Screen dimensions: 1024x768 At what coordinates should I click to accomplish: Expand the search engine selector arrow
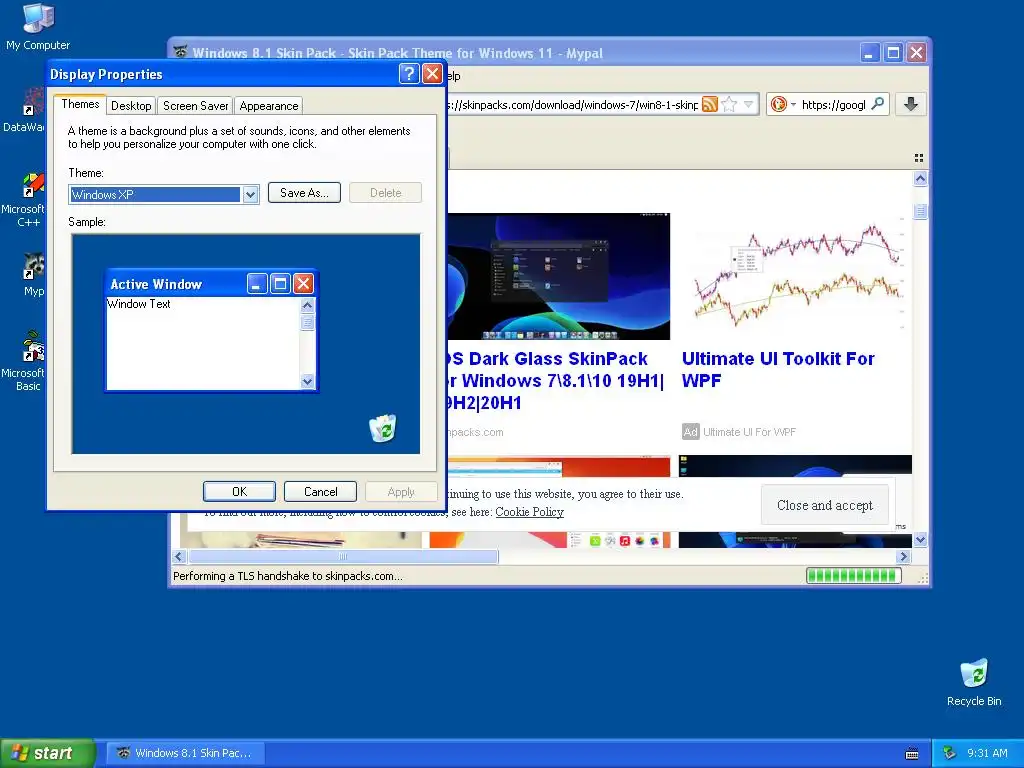coord(793,104)
